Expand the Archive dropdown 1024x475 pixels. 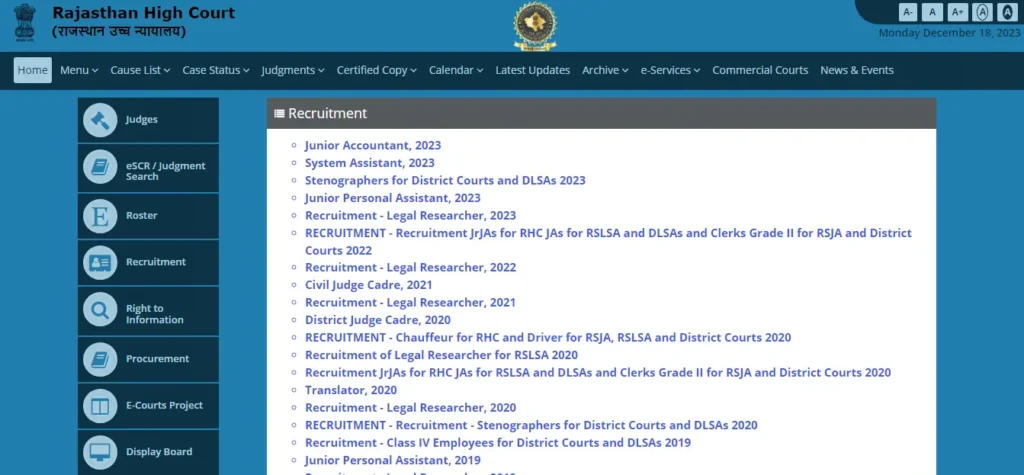[605, 70]
